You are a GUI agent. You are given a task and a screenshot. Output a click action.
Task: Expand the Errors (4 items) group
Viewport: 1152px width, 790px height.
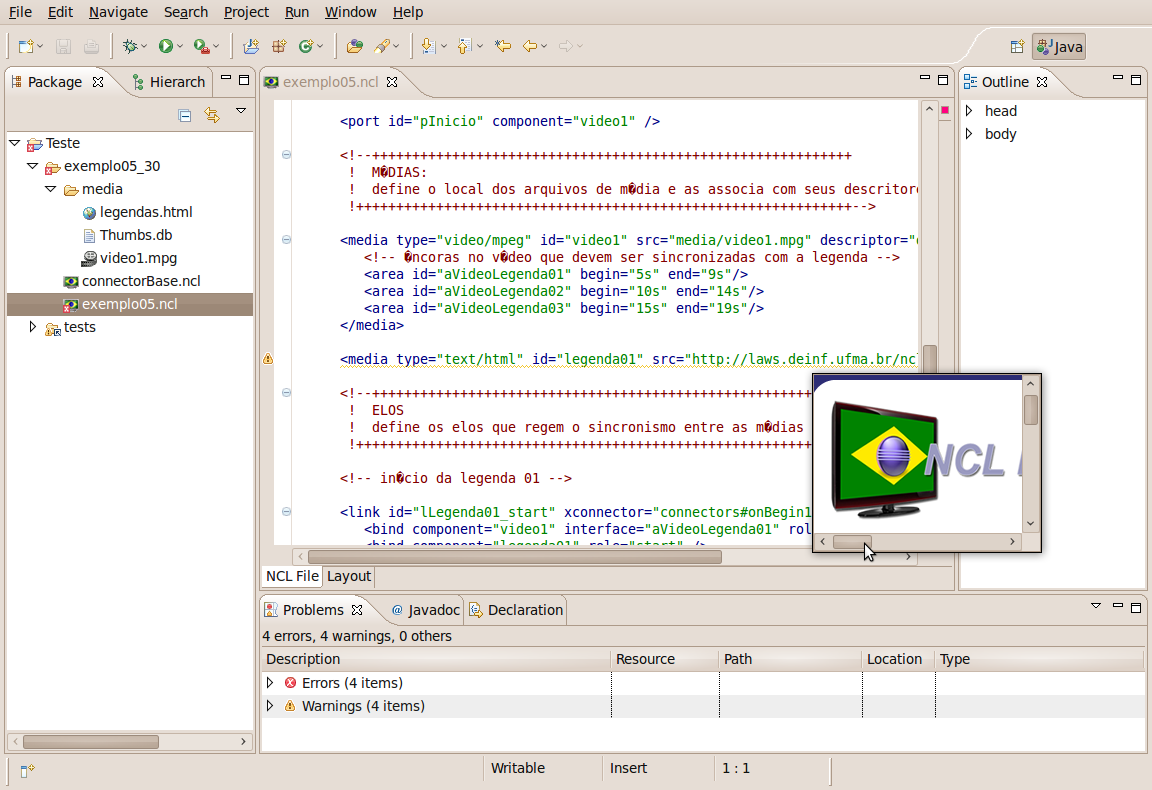[269, 683]
